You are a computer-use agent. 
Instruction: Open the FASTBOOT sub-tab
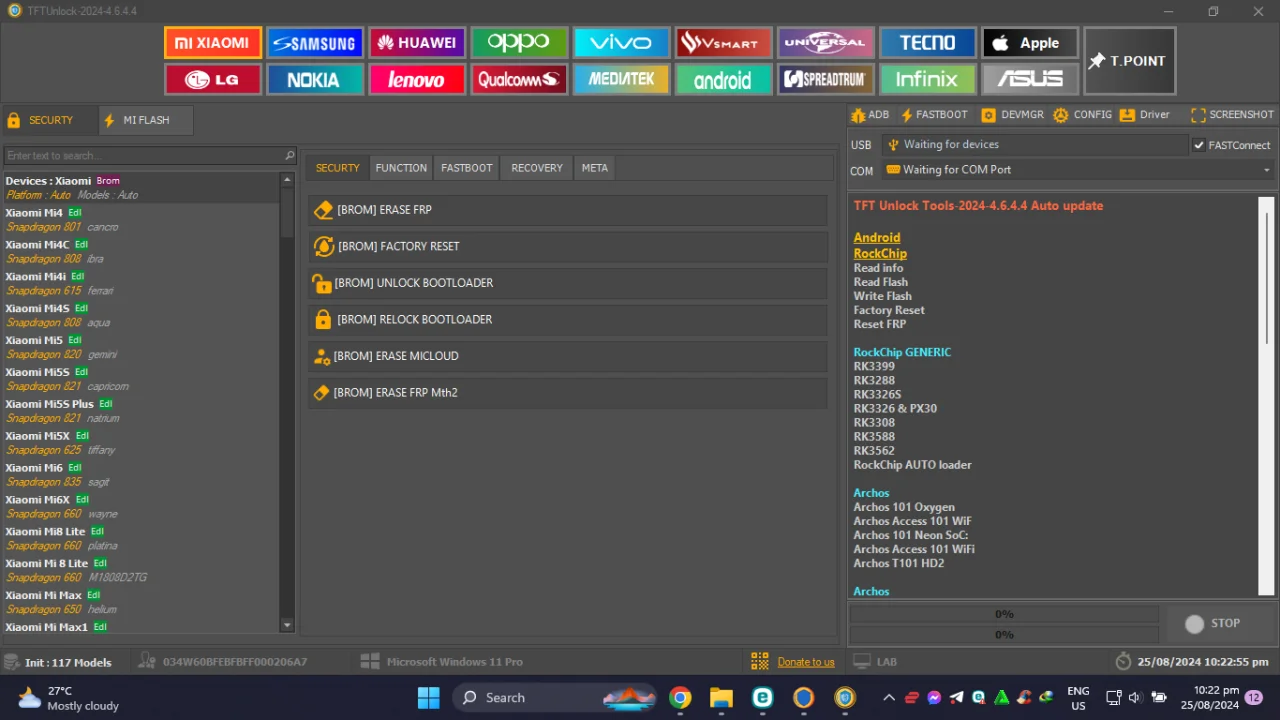click(467, 168)
